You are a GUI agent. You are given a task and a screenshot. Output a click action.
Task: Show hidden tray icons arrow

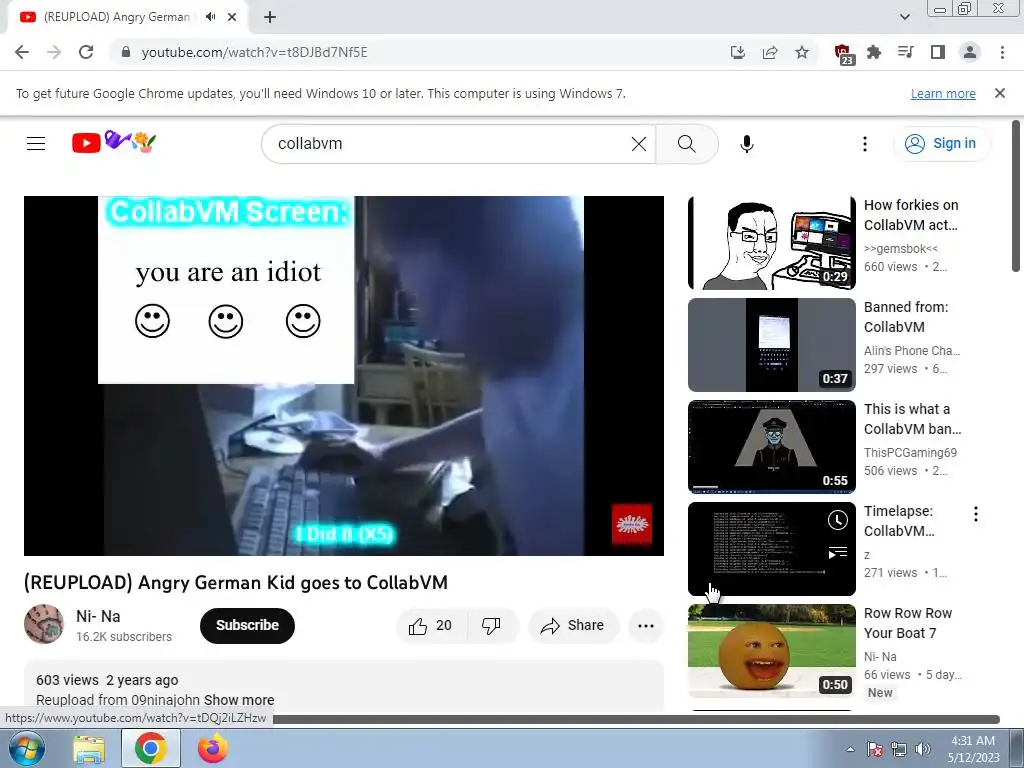point(850,749)
